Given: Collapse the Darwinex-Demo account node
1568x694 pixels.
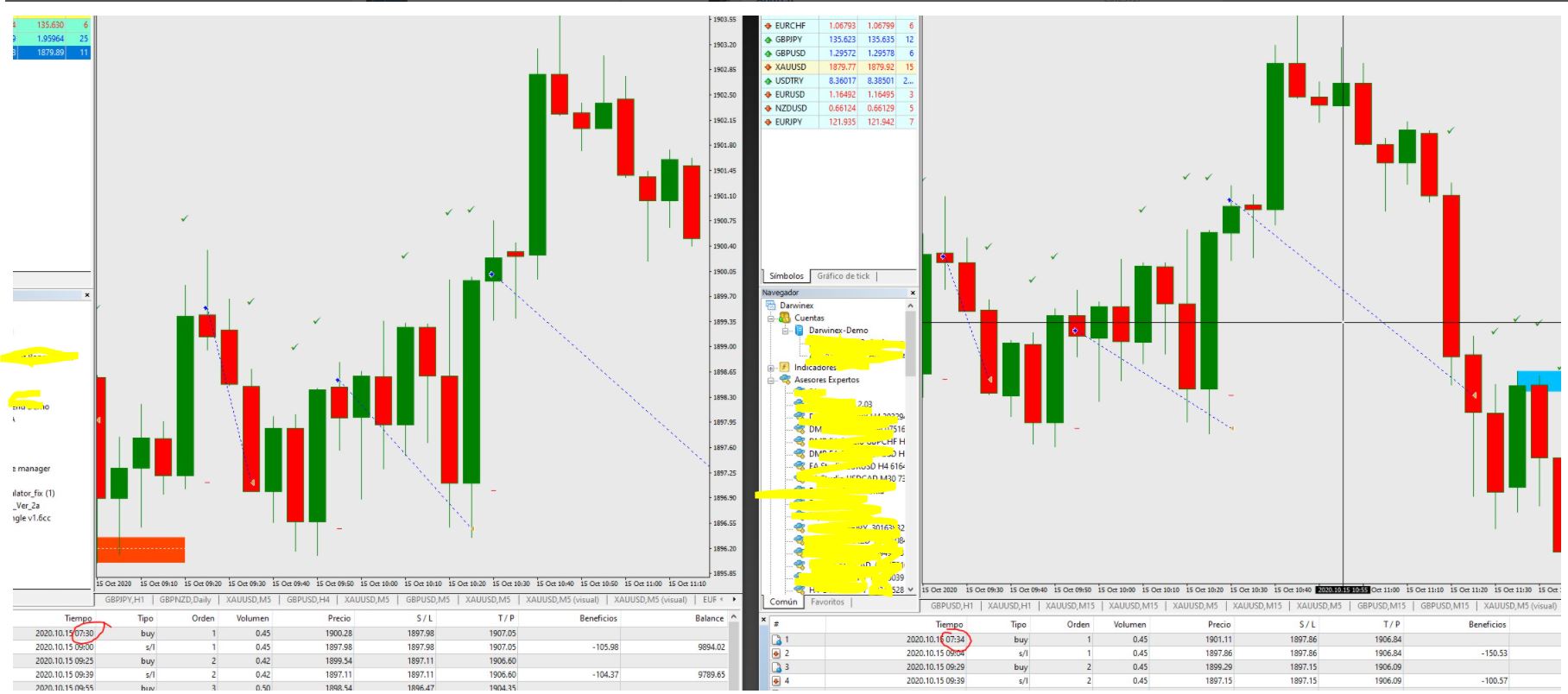Looking at the screenshot, I should 786,331.
